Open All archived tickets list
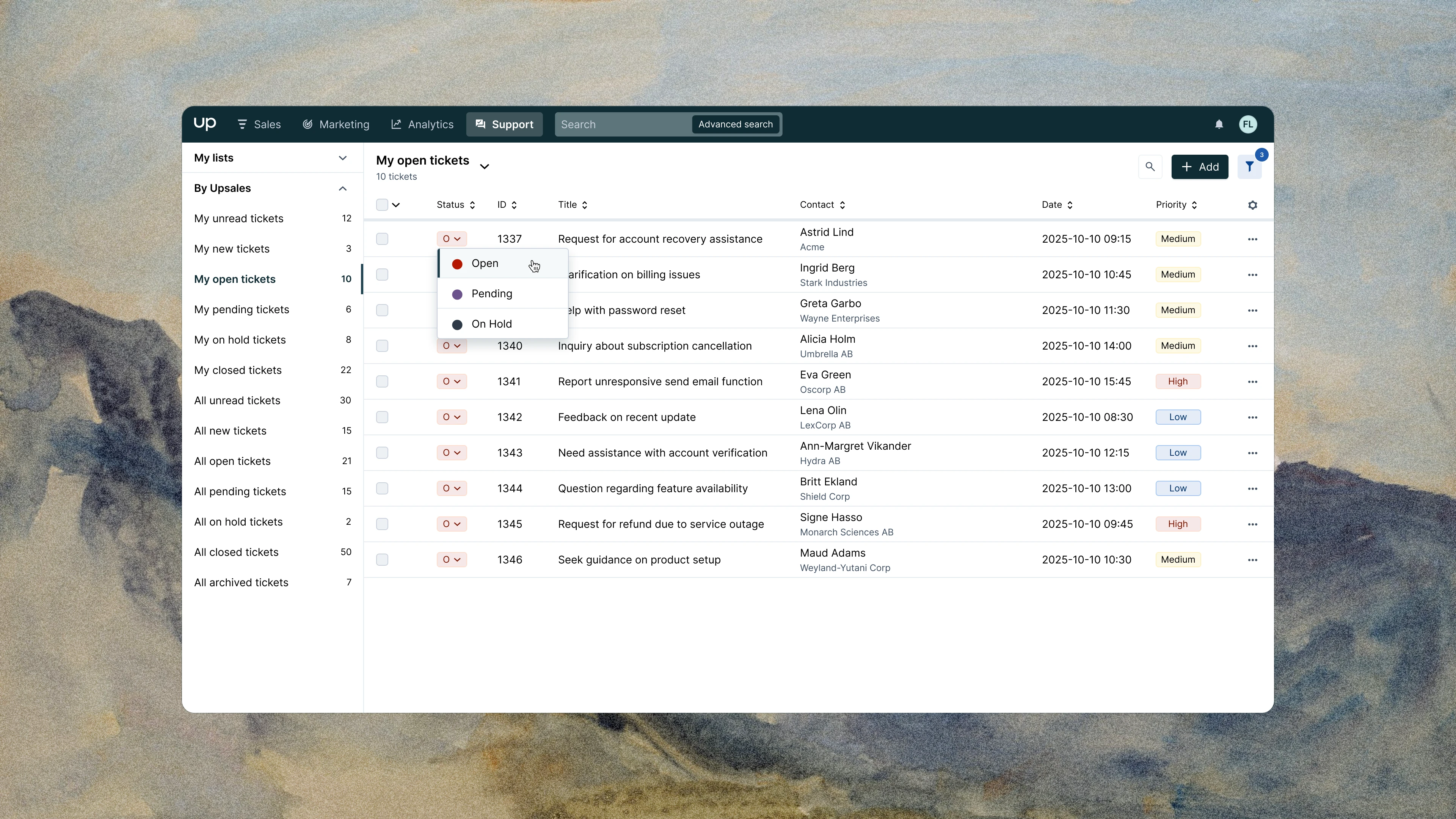 [273, 583]
